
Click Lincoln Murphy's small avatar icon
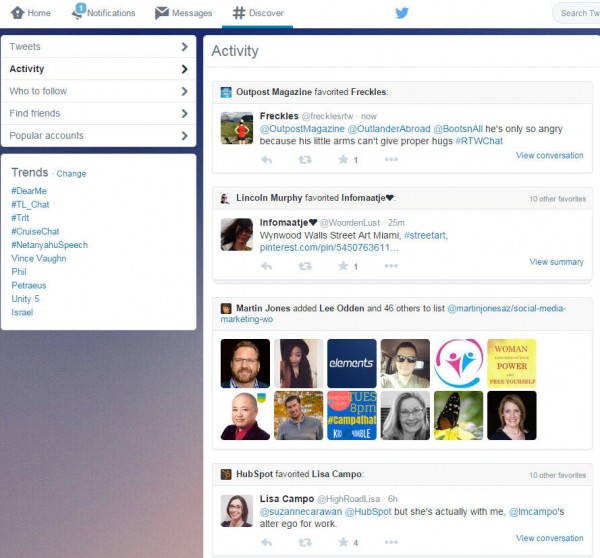click(225, 198)
